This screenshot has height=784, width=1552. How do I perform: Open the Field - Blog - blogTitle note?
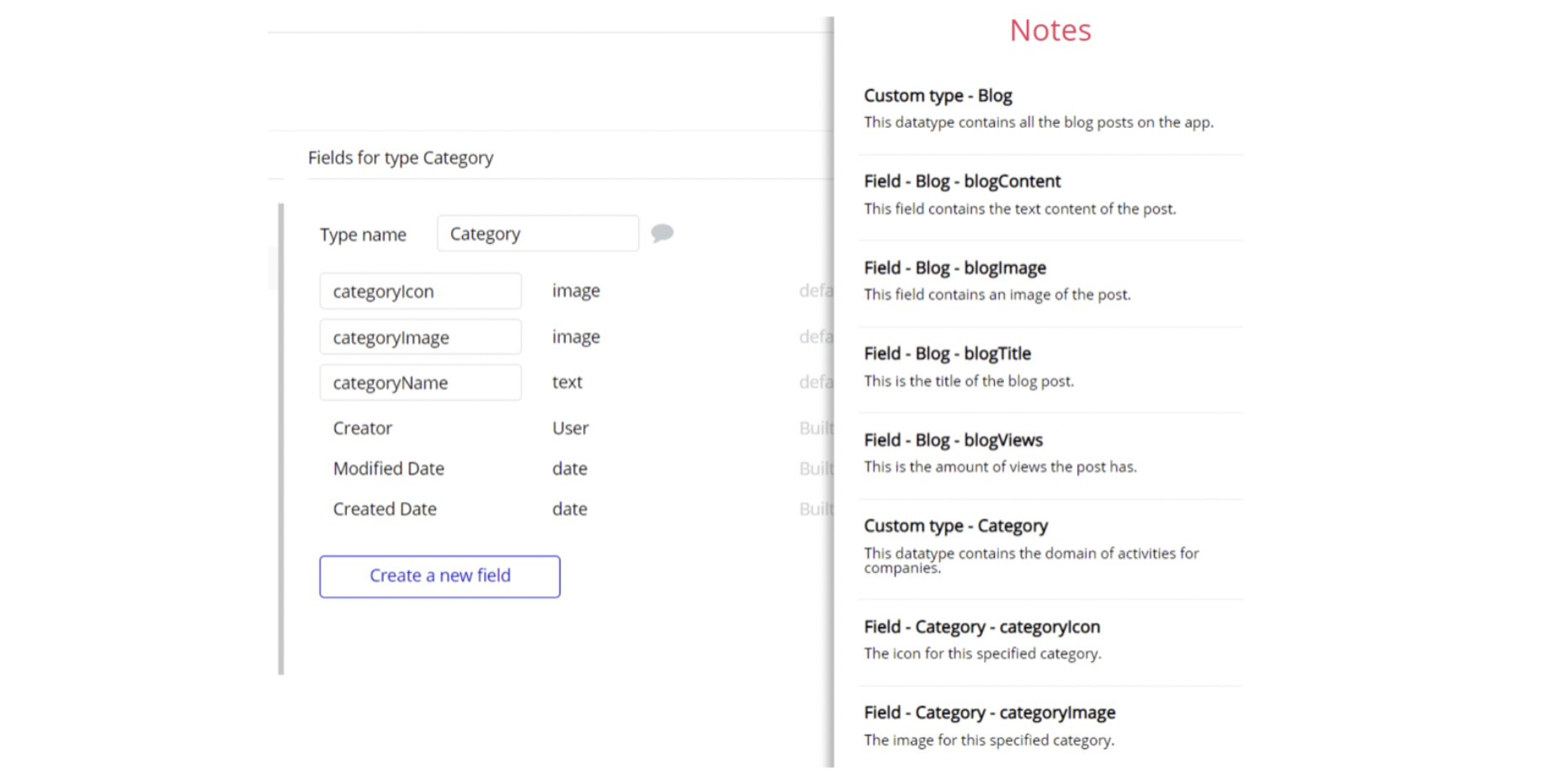pyautogui.click(x=947, y=354)
